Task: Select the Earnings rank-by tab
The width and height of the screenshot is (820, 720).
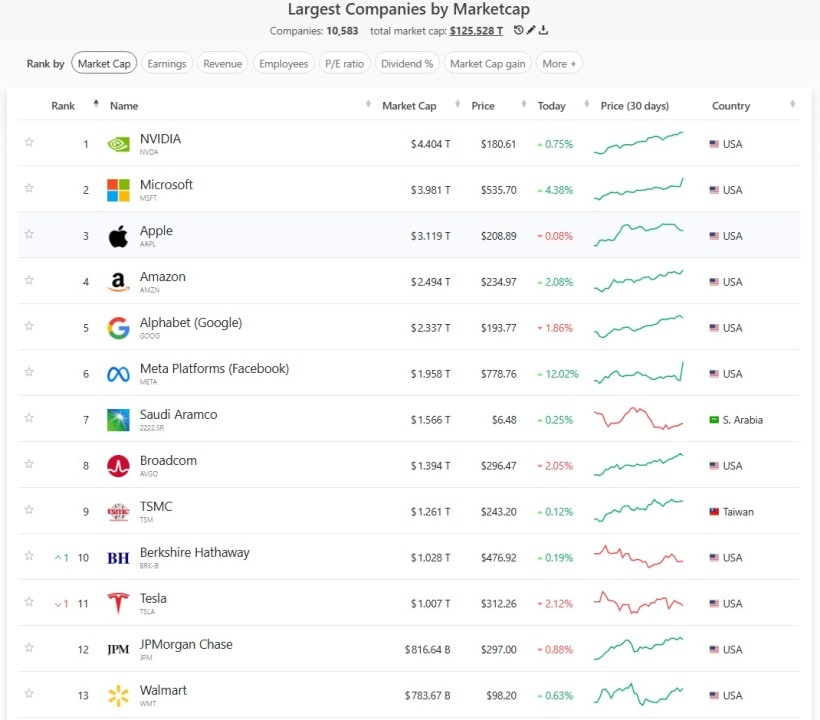Action: [167, 64]
